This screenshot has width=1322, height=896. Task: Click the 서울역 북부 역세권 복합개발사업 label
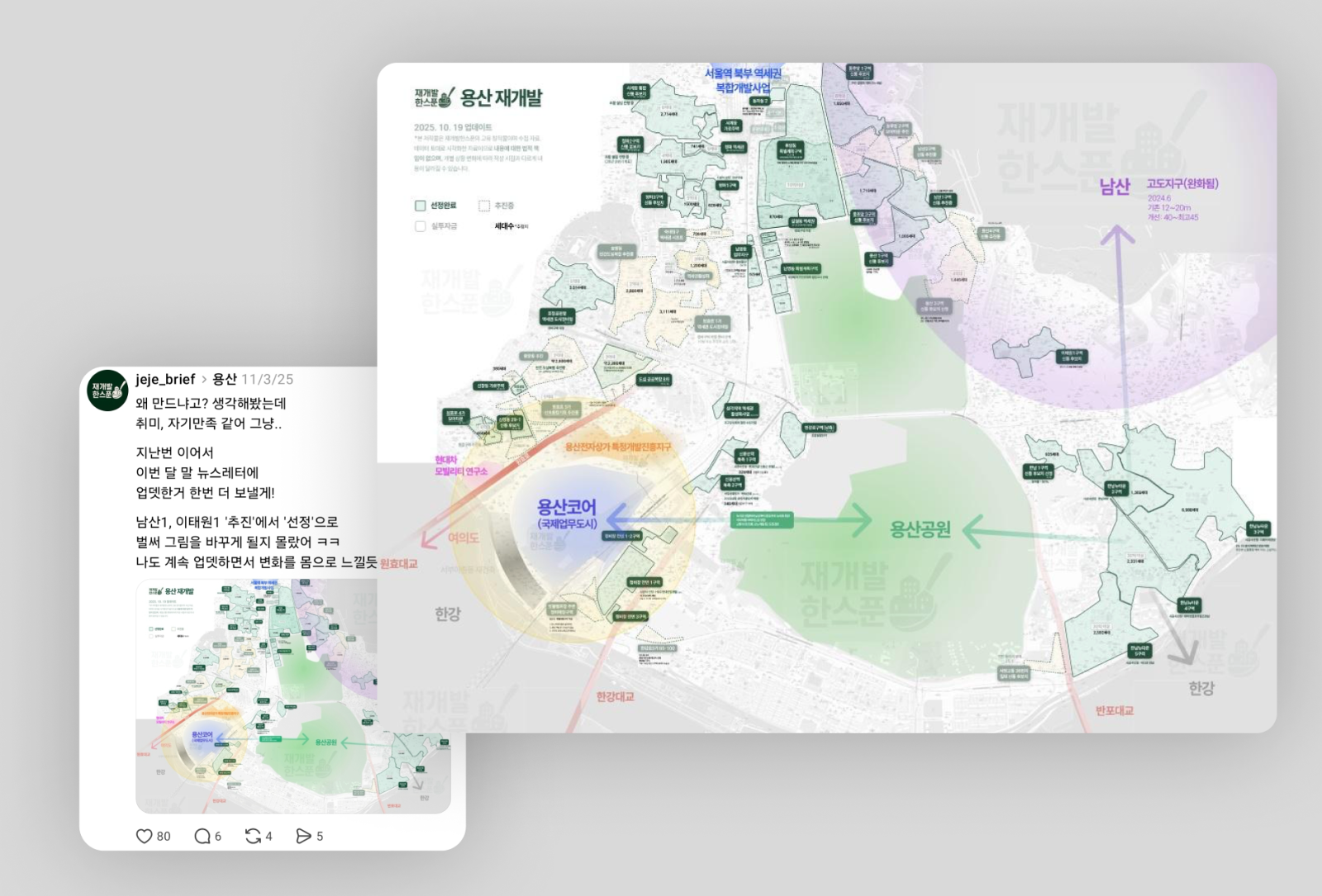point(743,80)
